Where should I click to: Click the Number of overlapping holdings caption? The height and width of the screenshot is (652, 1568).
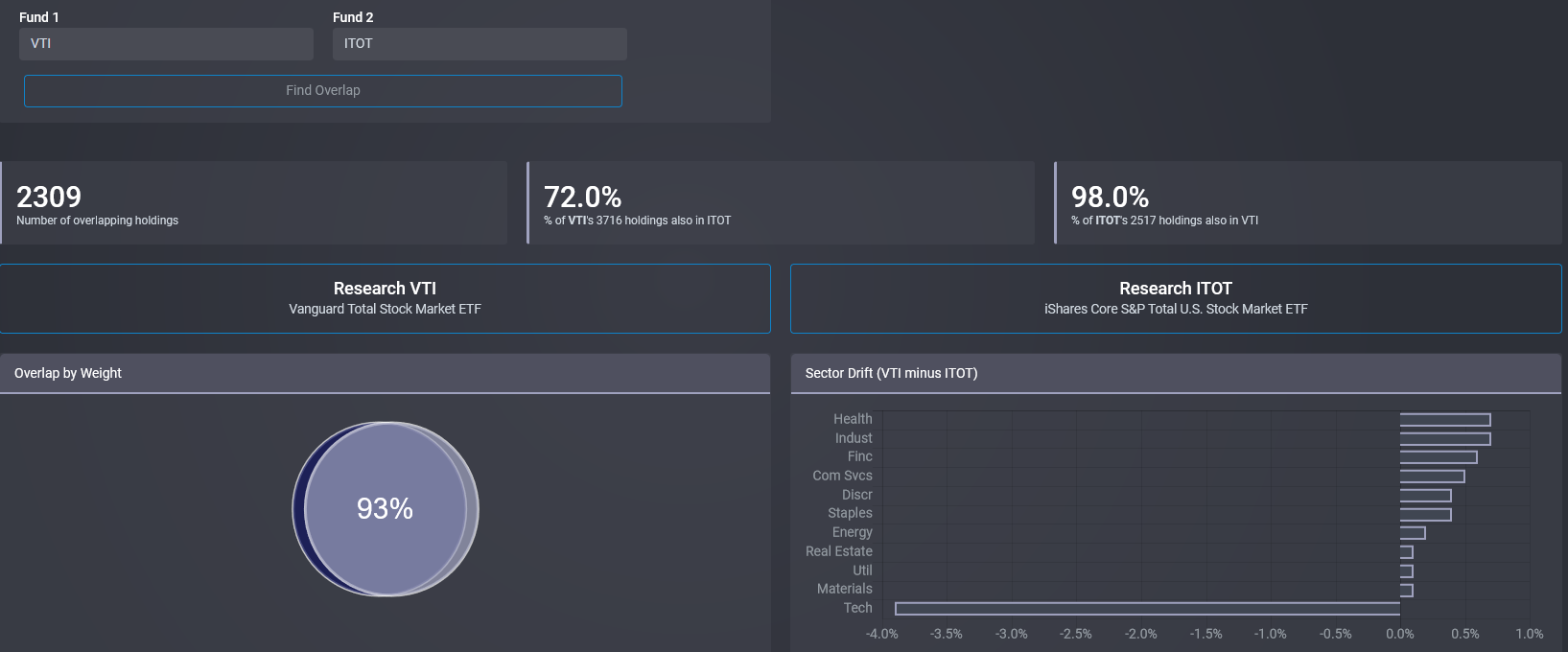pos(97,221)
